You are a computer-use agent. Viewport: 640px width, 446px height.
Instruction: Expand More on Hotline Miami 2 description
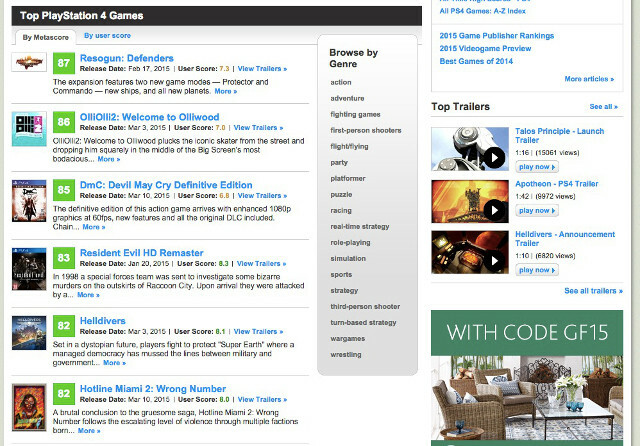point(89,430)
